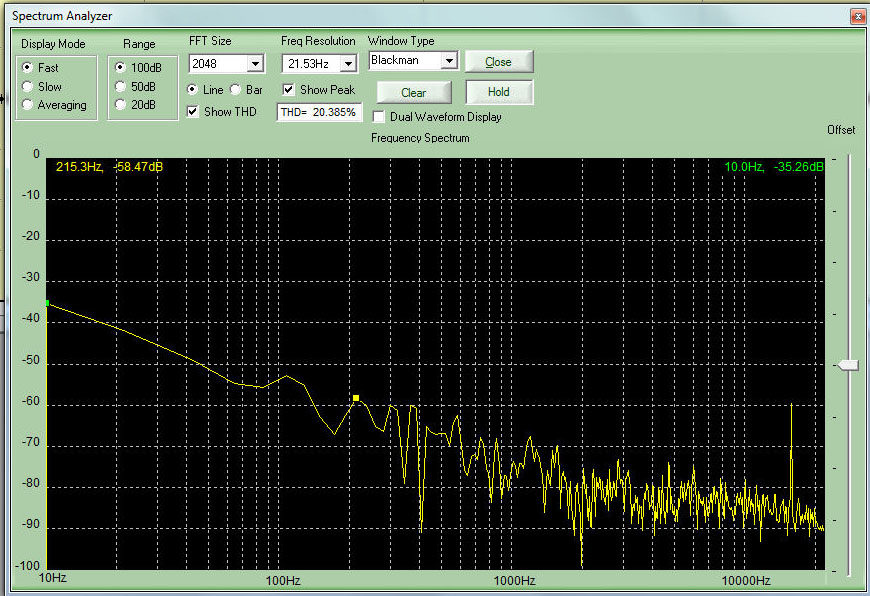The height and width of the screenshot is (596, 870).
Task: Select the Fast display mode
Action: pyautogui.click(x=28, y=68)
